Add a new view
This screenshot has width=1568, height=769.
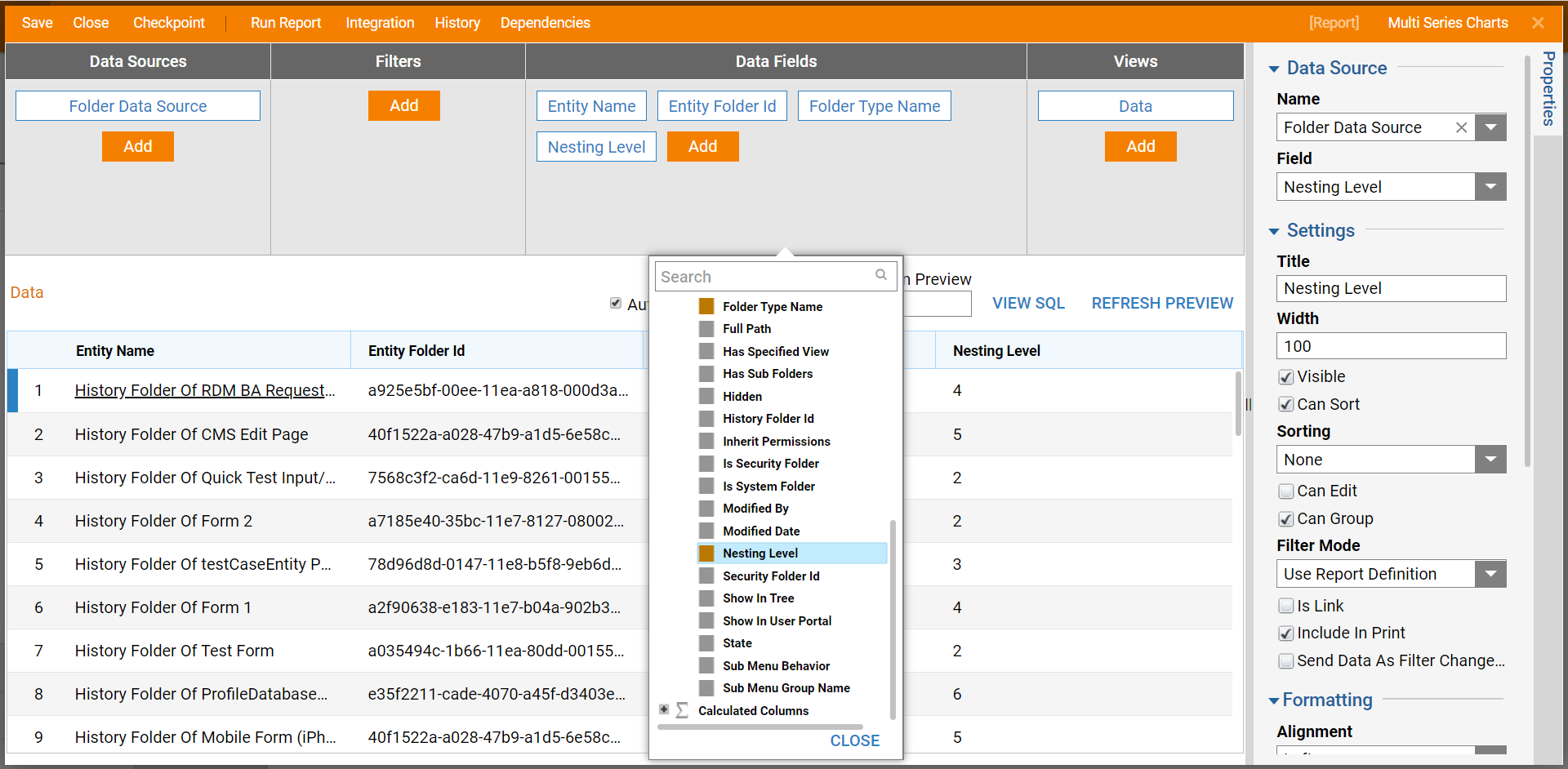tap(1141, 146)
